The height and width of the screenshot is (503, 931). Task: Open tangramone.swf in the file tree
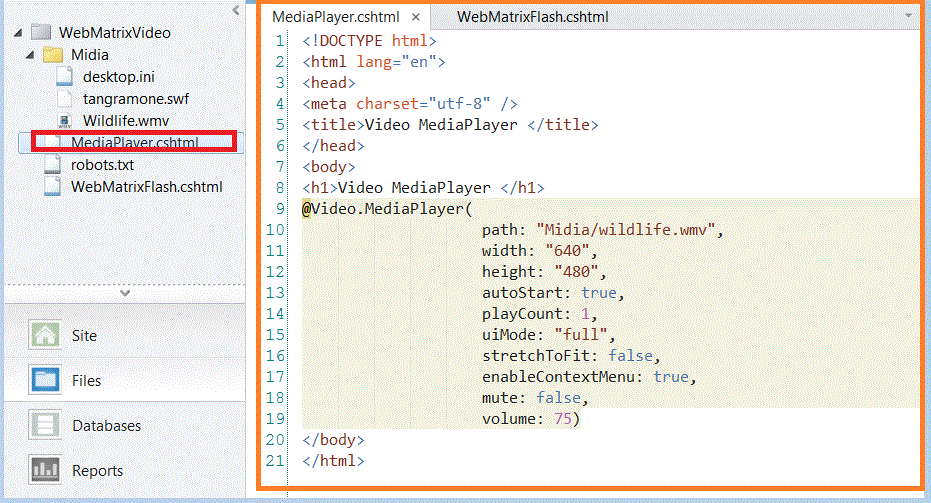pyautogui.click(x=136, y=99)
